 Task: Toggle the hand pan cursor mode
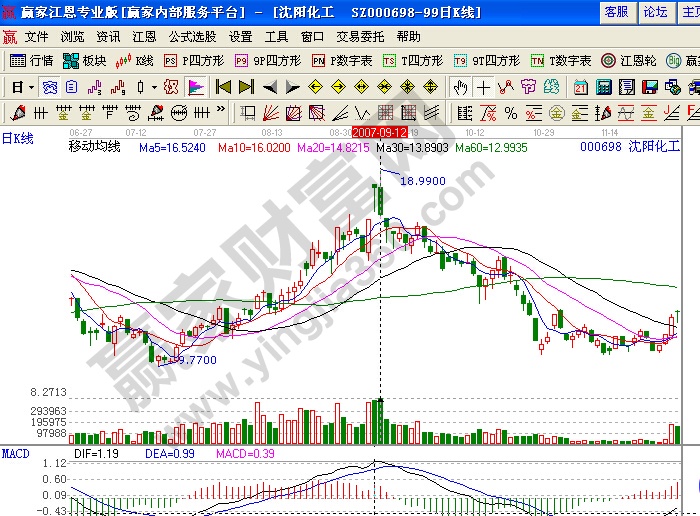(x=460, y=87)
